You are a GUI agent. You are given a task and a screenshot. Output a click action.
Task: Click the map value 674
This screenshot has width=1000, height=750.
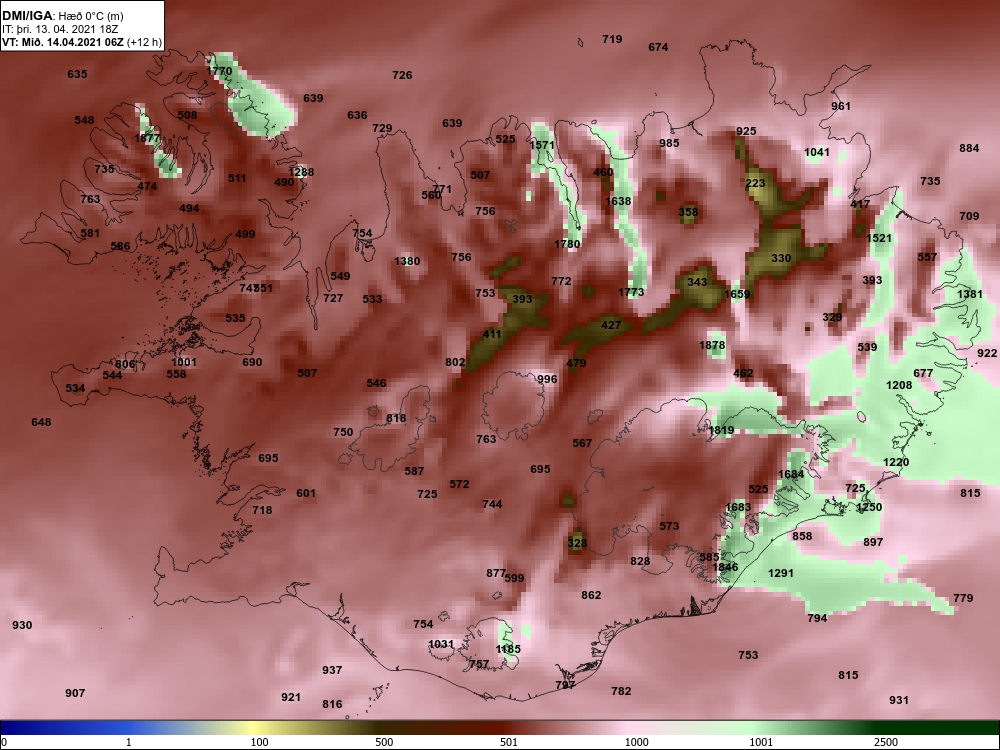point(658,47)
